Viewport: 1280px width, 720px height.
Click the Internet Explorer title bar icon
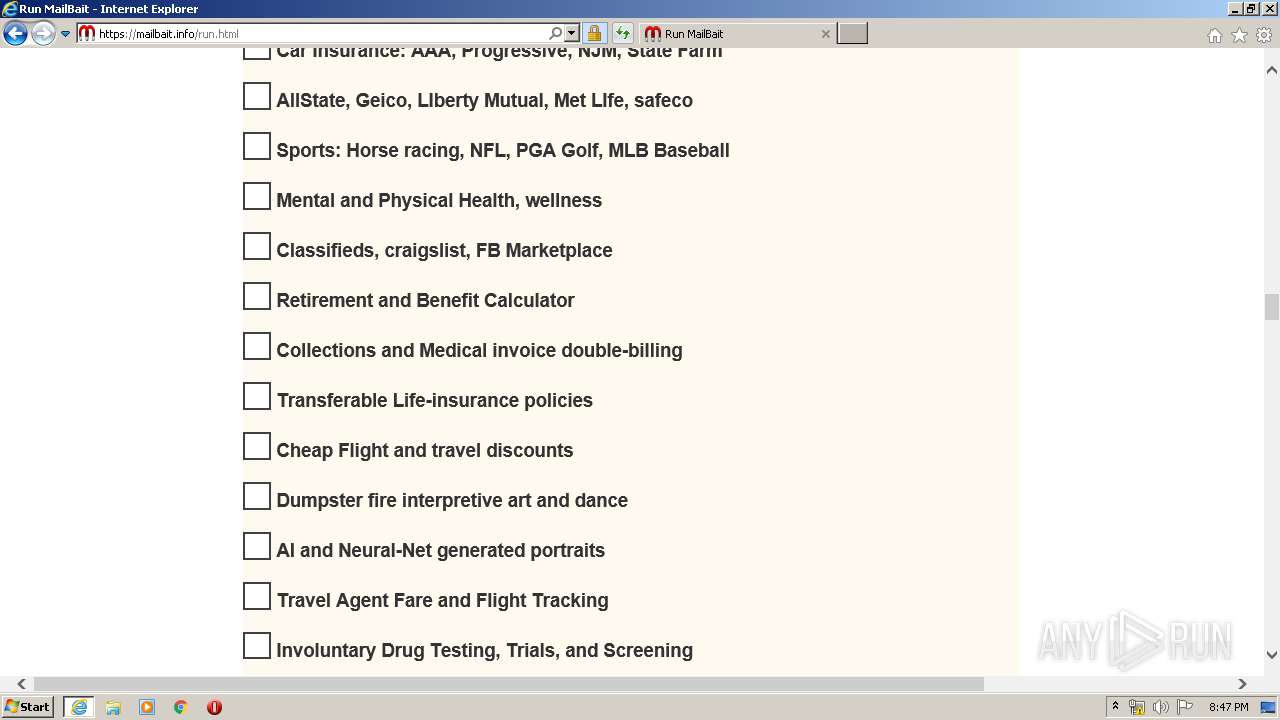(x=10, y=9)
